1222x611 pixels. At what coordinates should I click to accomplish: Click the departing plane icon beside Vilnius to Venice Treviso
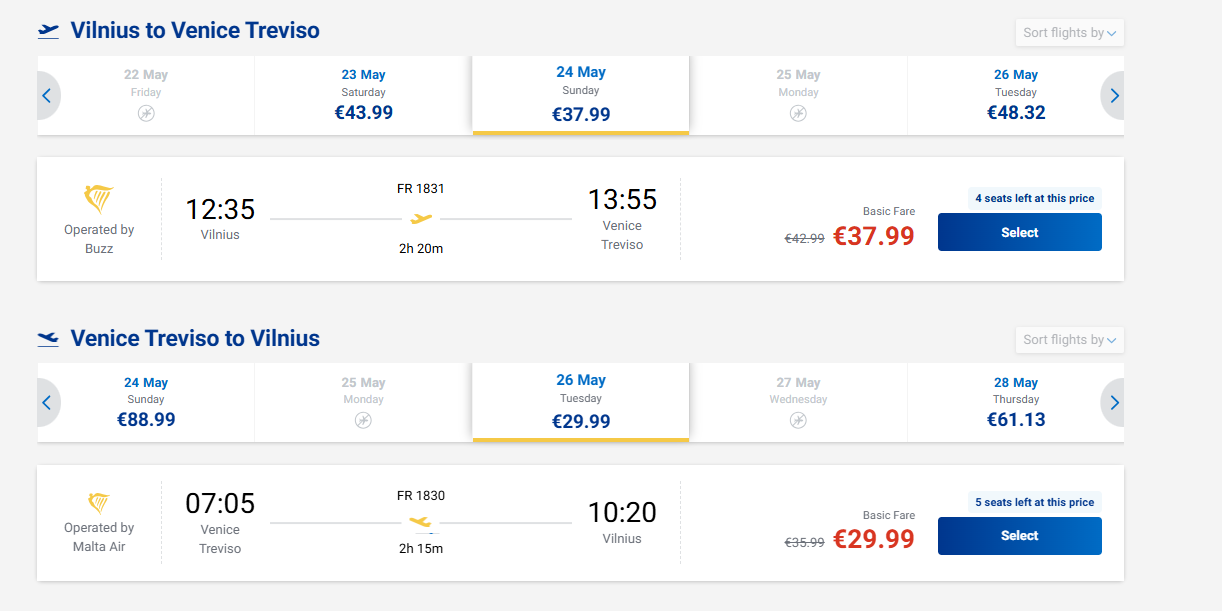tap(49, 31)
